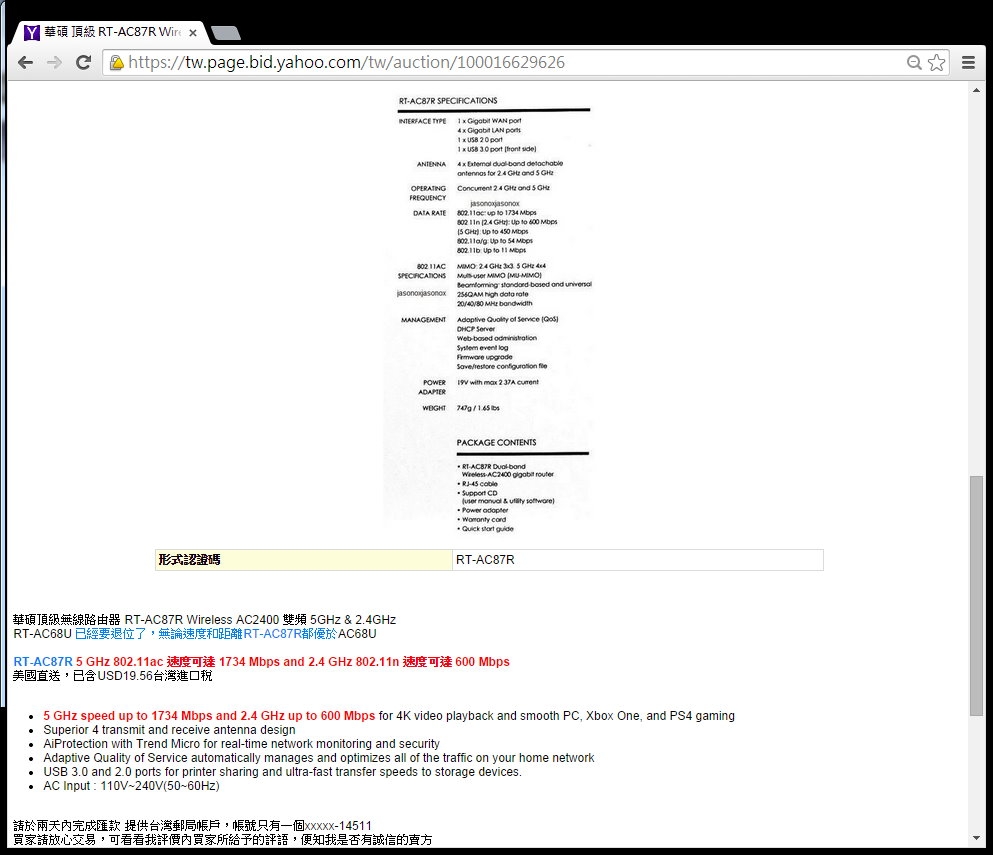The height and width of the screenshot is (855, 993).
Task: View site security padlock info
Action: click(117, 62)
